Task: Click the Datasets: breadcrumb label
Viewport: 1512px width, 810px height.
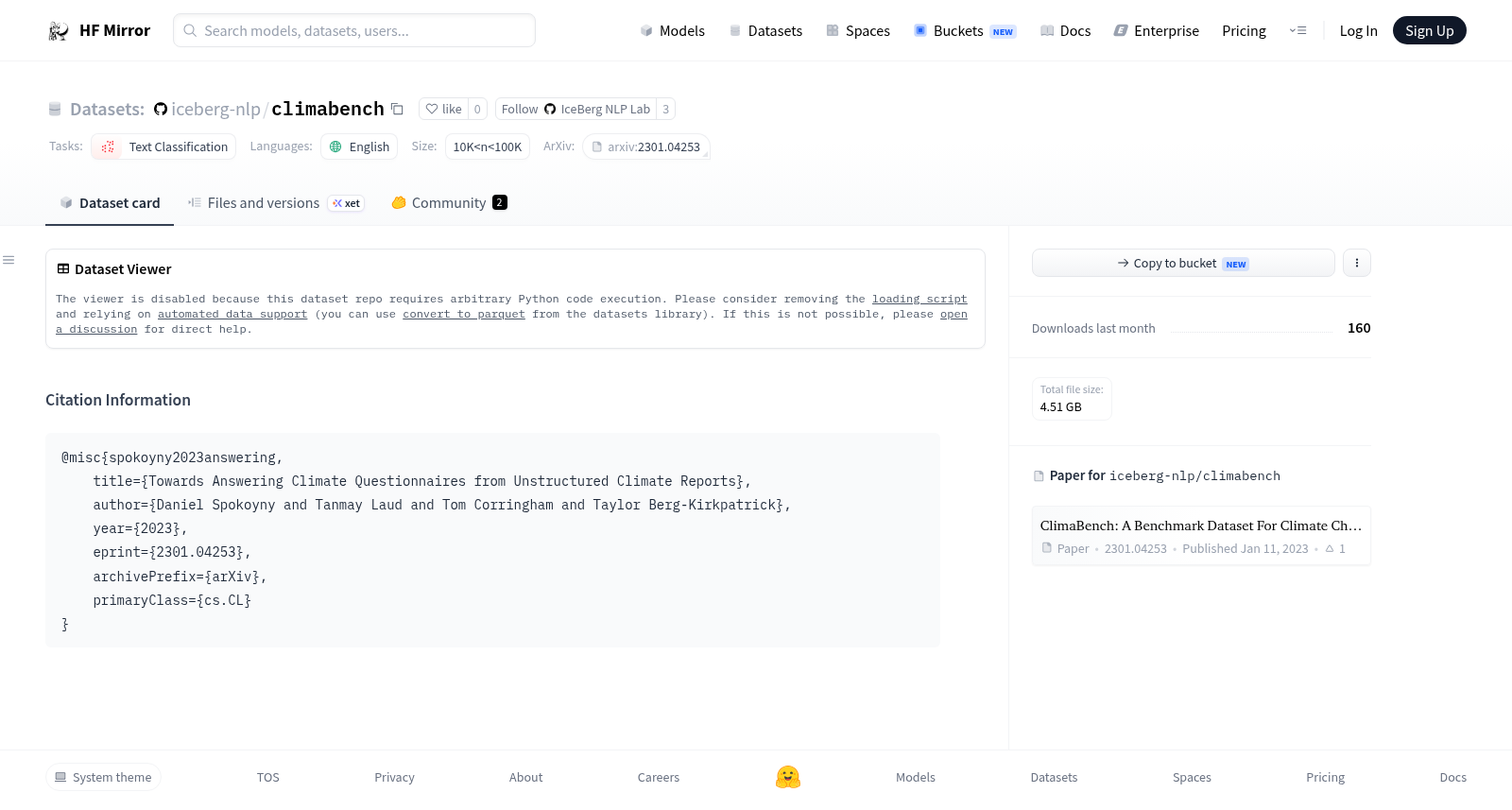Action: pyautogui.click(x=107, y=109)
